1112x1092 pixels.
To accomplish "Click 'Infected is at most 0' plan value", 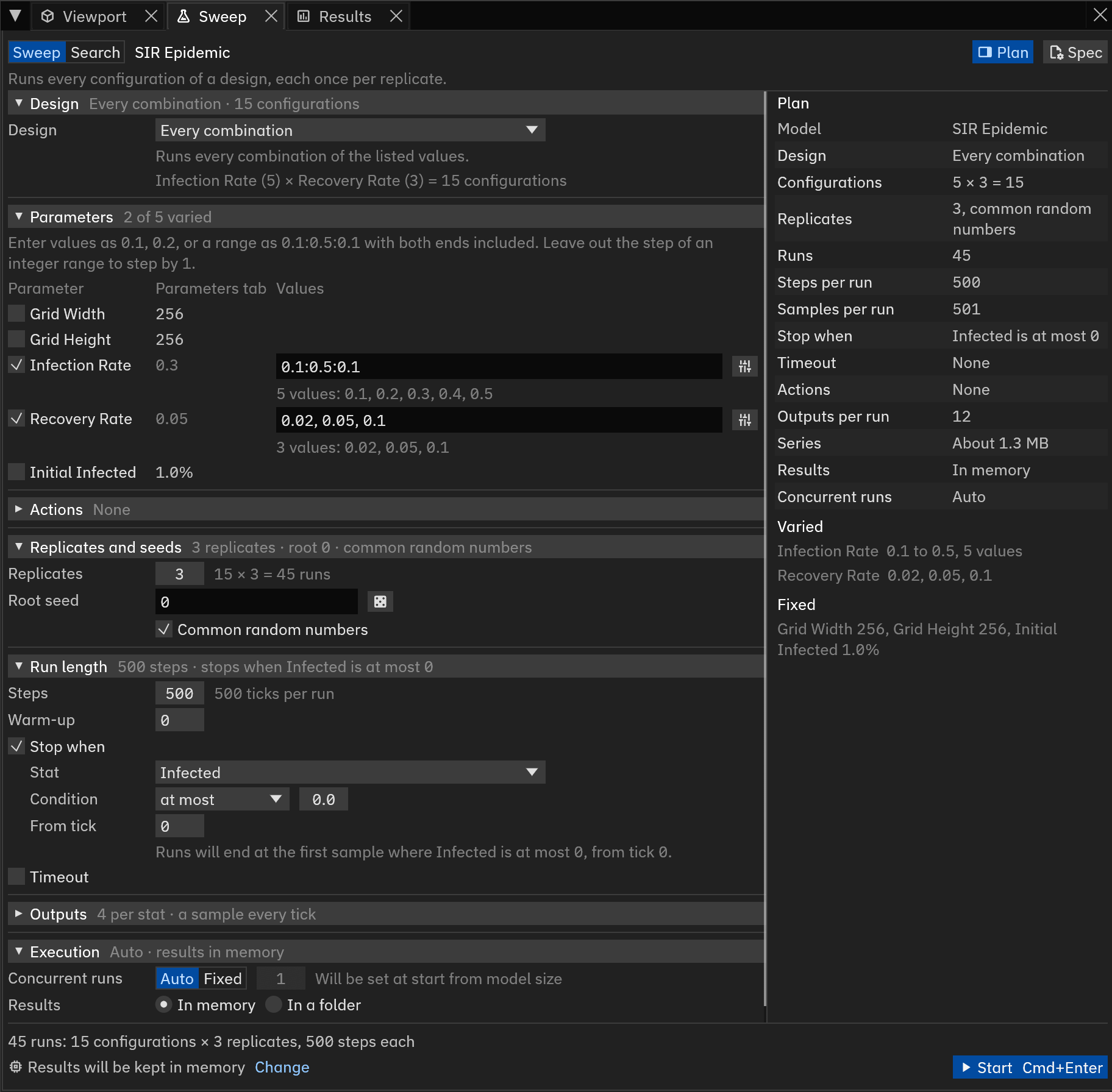I will [x=1025, y=336].
